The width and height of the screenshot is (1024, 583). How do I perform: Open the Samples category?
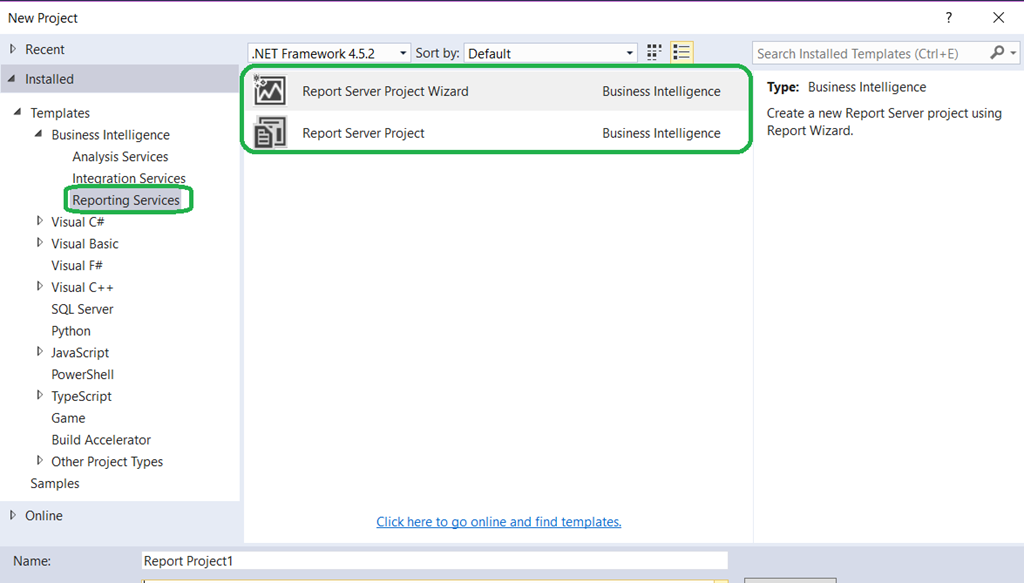click(x=55, y=484)
